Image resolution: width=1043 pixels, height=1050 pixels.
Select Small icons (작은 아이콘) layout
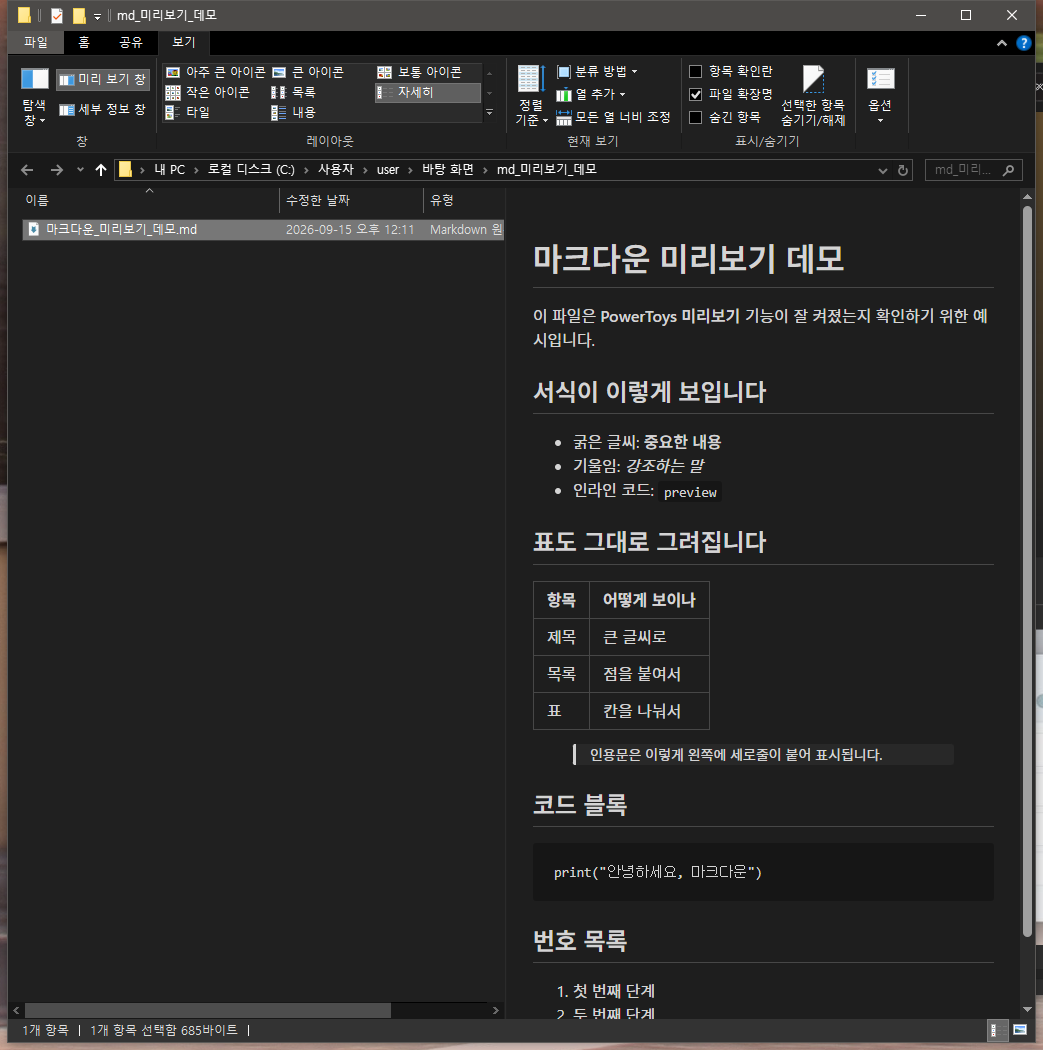tap(208, 92)
